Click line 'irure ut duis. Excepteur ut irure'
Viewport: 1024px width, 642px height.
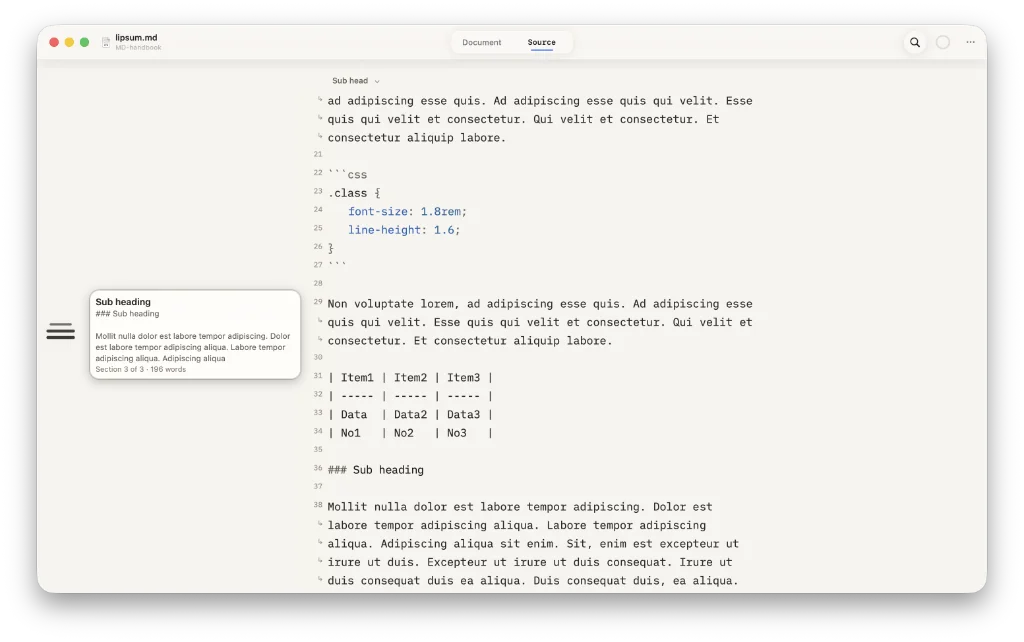[530, 562]
